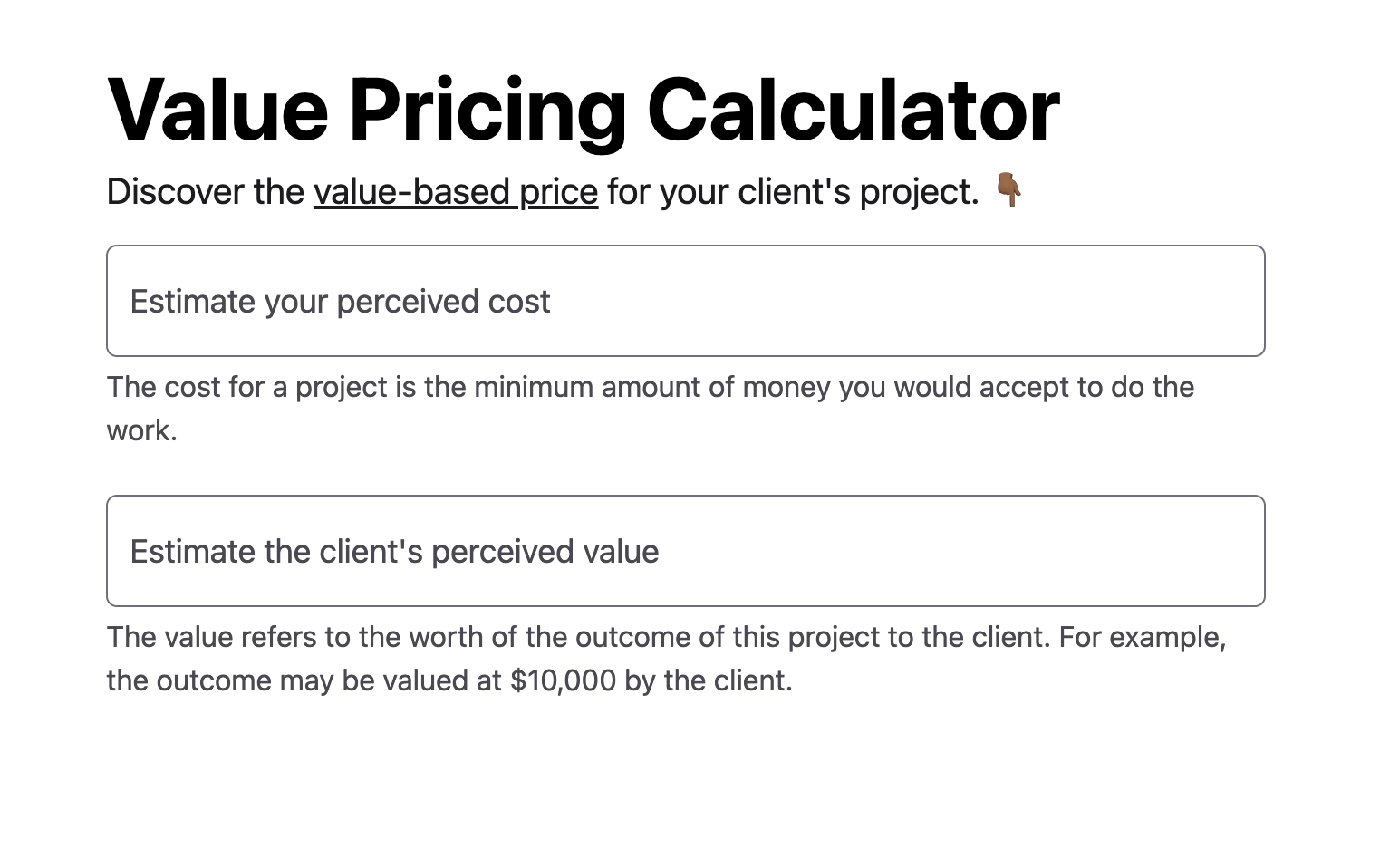Image resolution: width=1399 pixels, height=868 pixels.
Task: Click the Value Pricing Calculator heading
Action: [583, 109]
